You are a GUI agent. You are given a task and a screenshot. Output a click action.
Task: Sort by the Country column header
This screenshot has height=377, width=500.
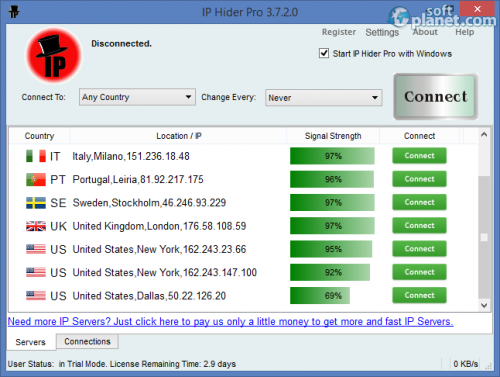39,136
